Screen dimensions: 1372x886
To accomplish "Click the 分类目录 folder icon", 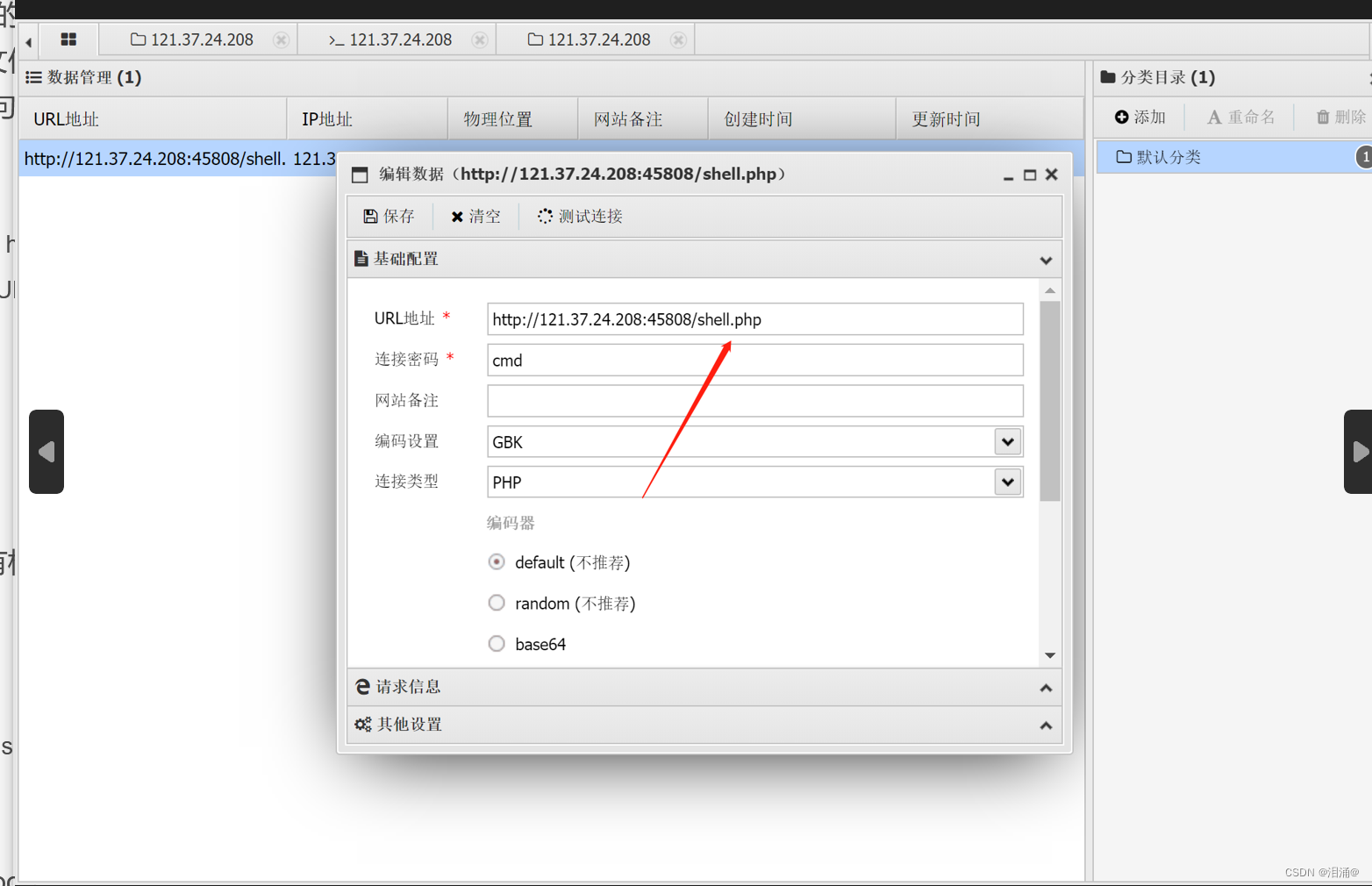I will tap(1108, 77).
